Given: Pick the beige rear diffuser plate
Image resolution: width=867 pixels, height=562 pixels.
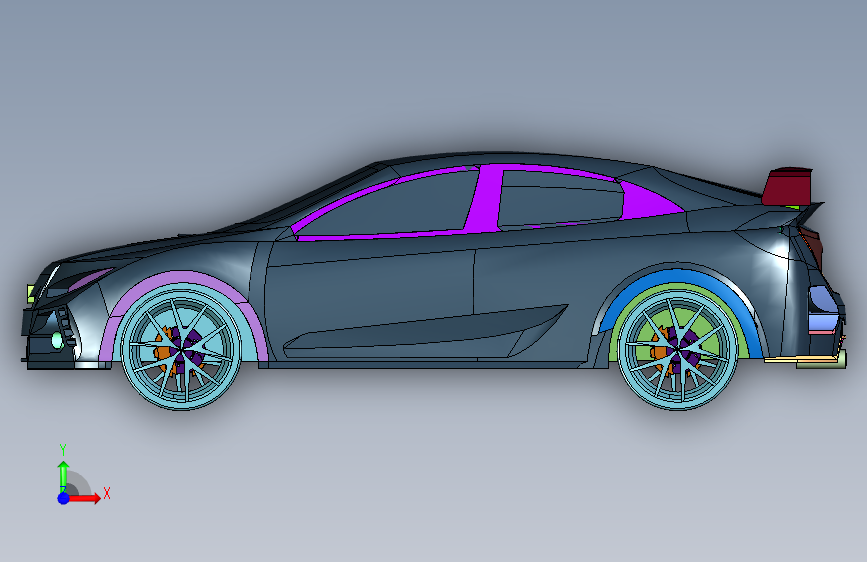Looking at the screenshot, I should pos(800,360).
